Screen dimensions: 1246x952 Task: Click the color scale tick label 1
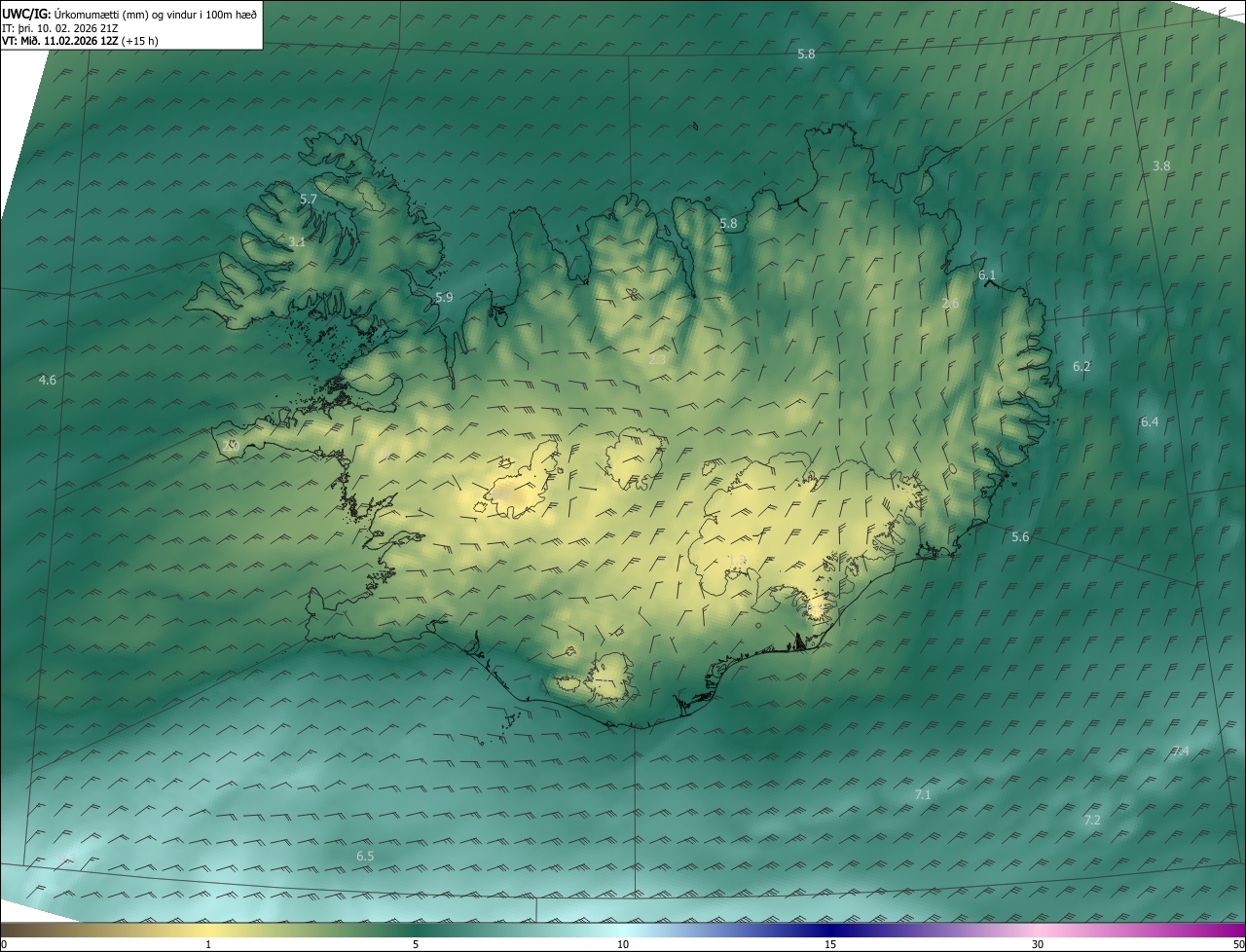click(208, 944)
